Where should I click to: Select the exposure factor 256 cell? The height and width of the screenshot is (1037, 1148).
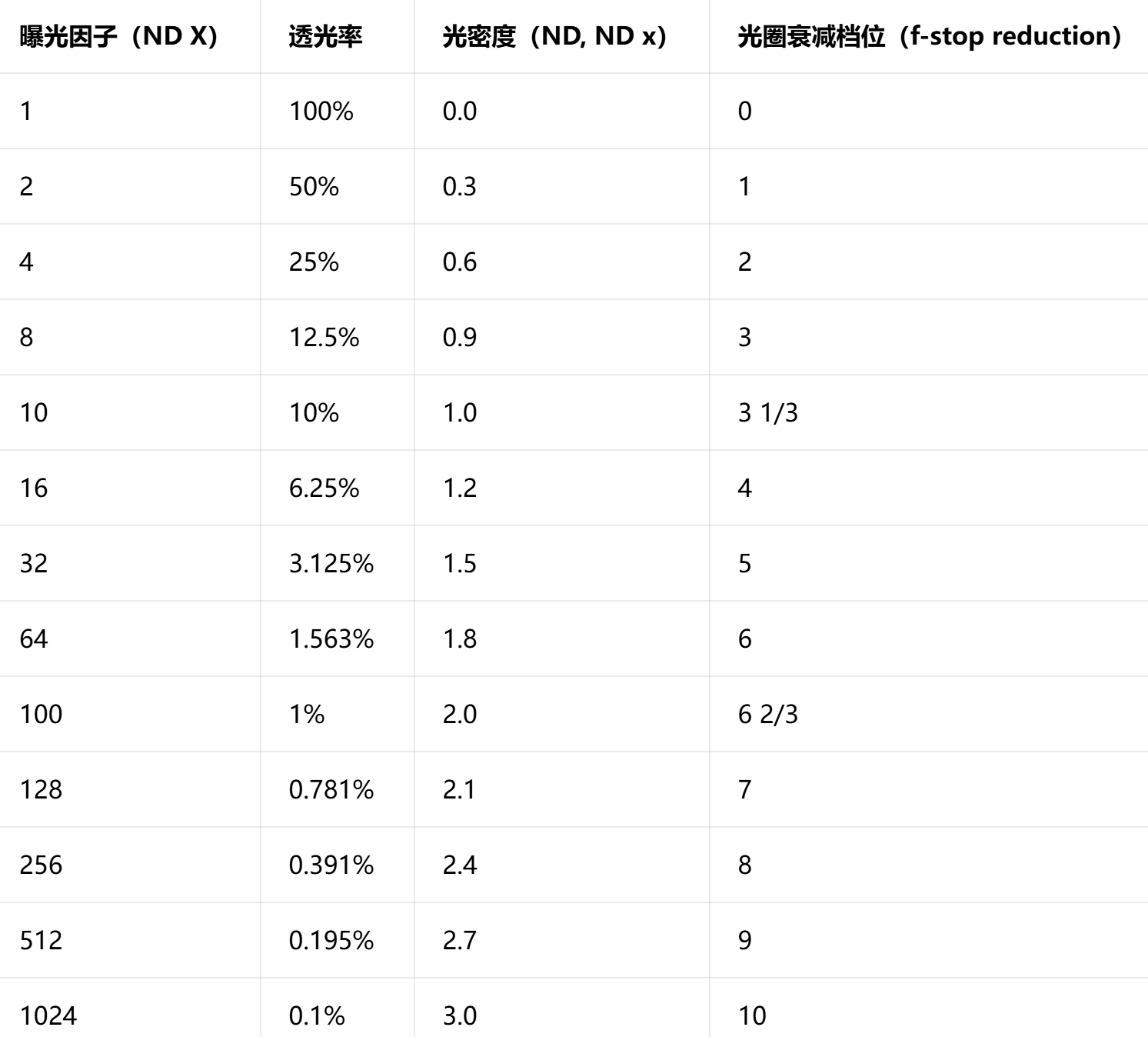[x=41, y=865]
